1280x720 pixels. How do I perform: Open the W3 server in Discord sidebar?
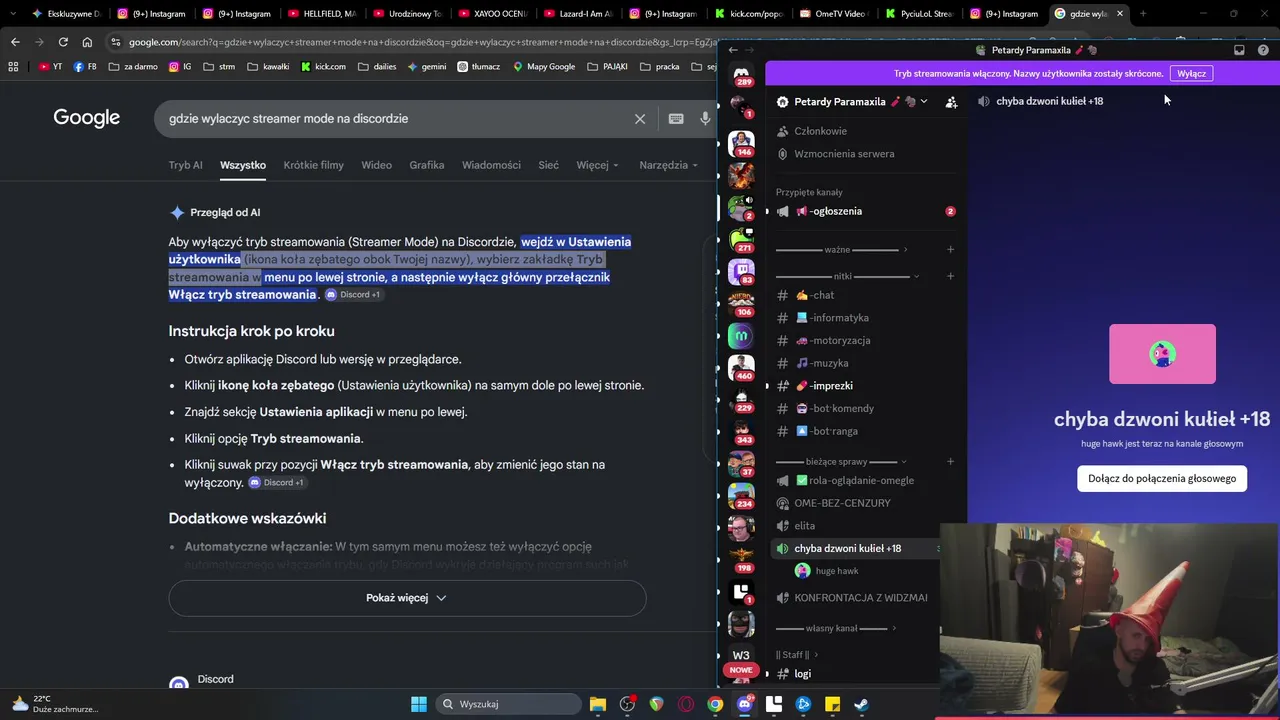(x=741, y=655)
